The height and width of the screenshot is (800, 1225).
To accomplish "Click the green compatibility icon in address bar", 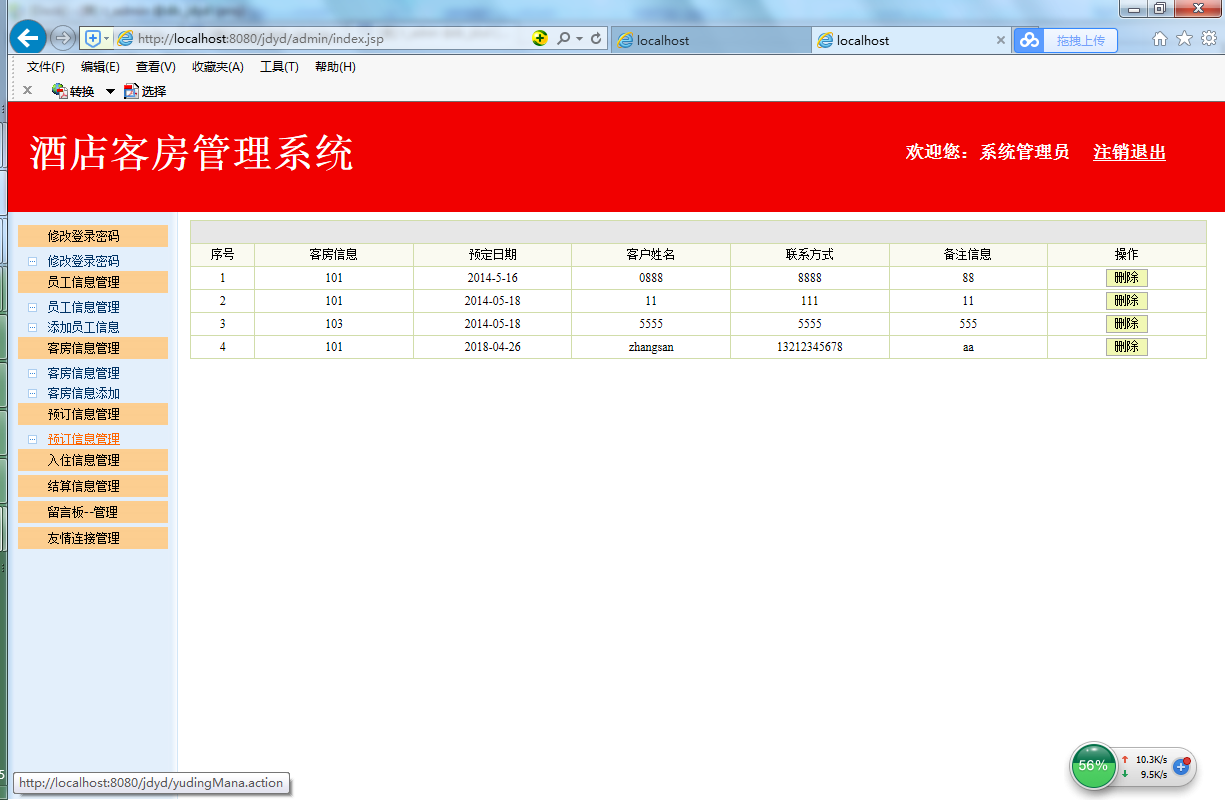I will (x=540, y=39).
